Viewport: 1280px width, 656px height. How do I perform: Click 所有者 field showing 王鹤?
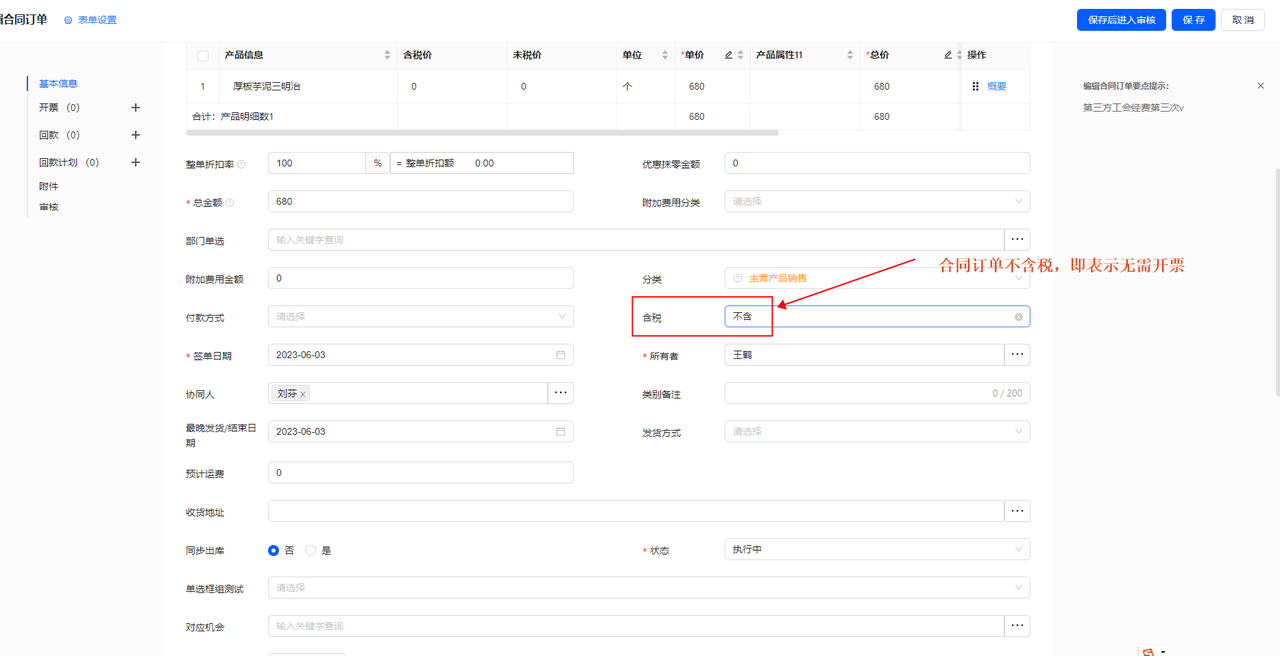point(864,354)
